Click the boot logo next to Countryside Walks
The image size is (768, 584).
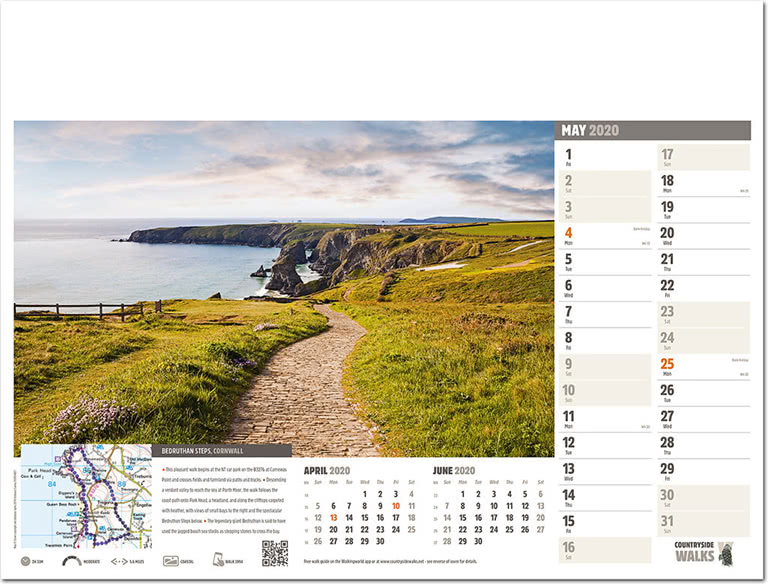point(726,554)
